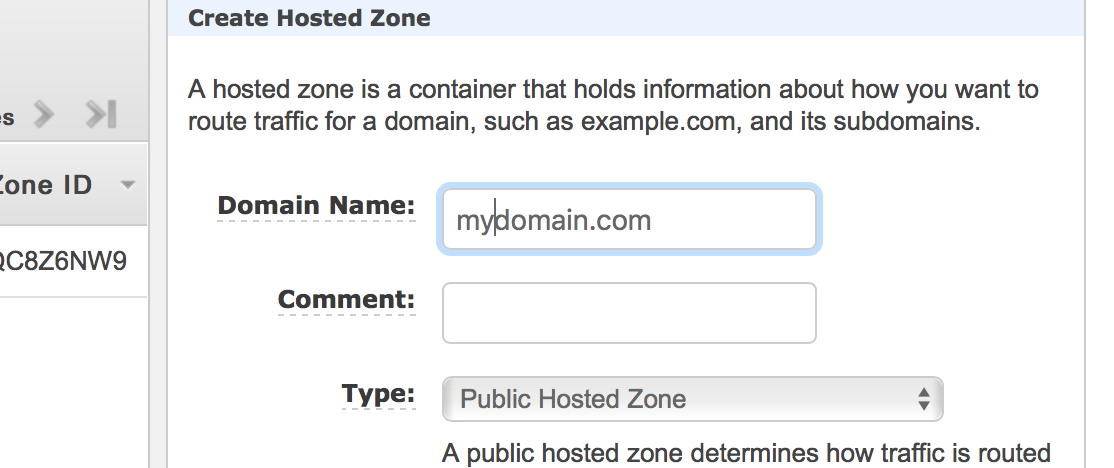Click inside the empty Comment text box
The image size is (1114, 468).
coord(629,313)
